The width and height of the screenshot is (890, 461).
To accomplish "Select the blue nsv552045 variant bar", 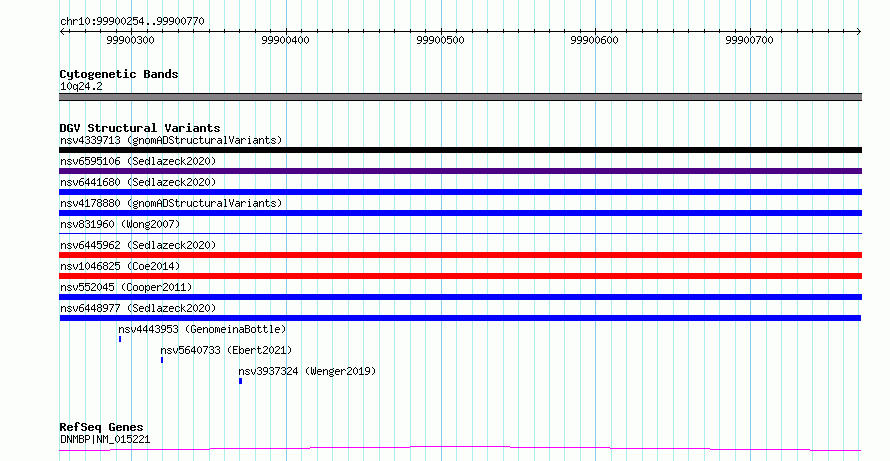I will pyautogui.click(x=460, y=297).
